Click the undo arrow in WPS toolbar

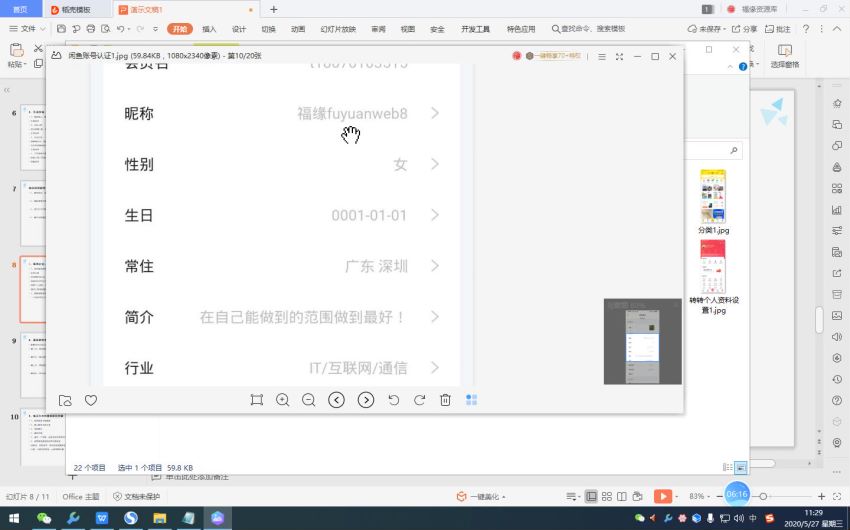[120, 29]
